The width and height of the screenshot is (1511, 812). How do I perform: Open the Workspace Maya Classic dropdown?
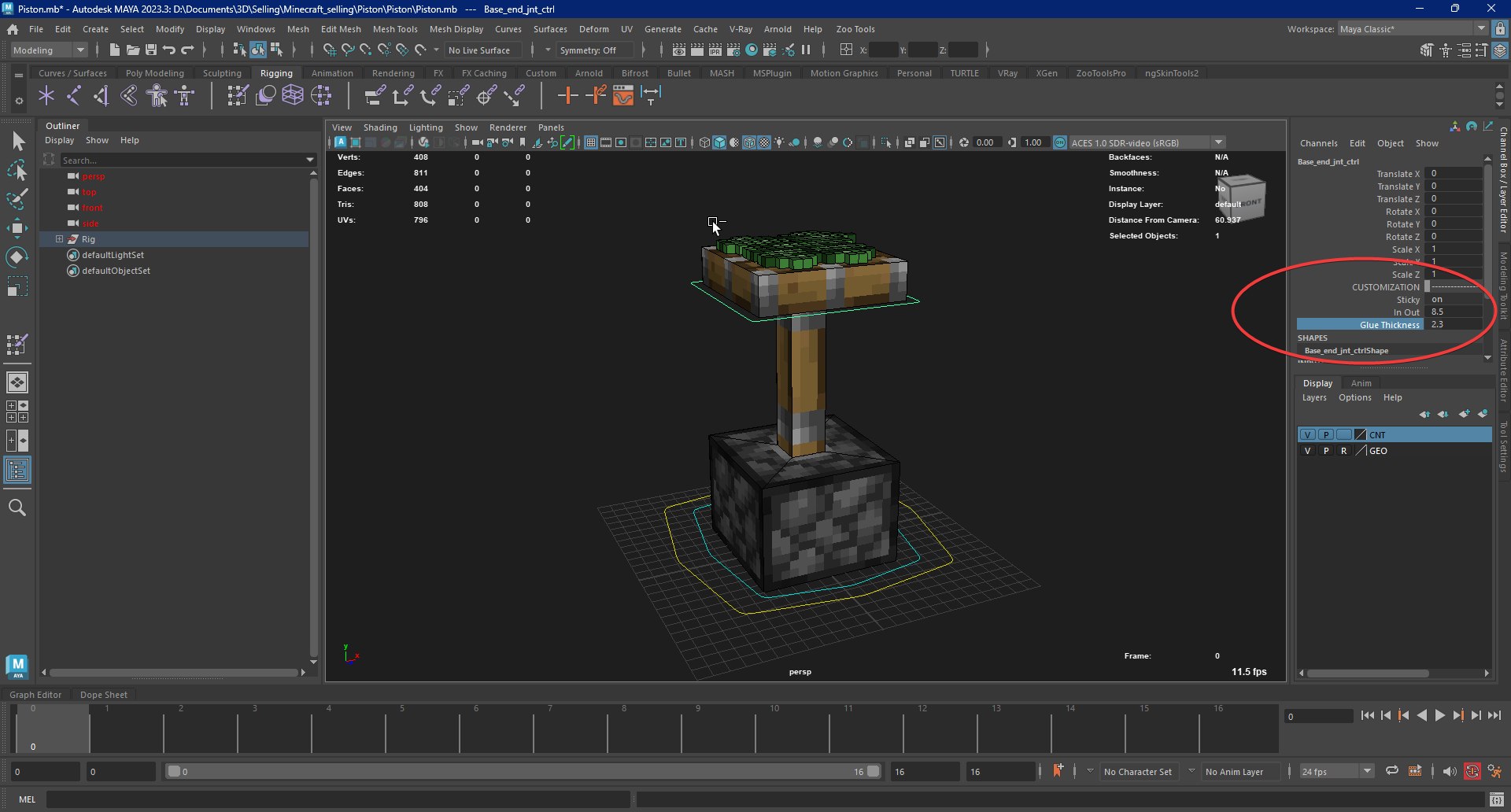[x=1413, y=29]
